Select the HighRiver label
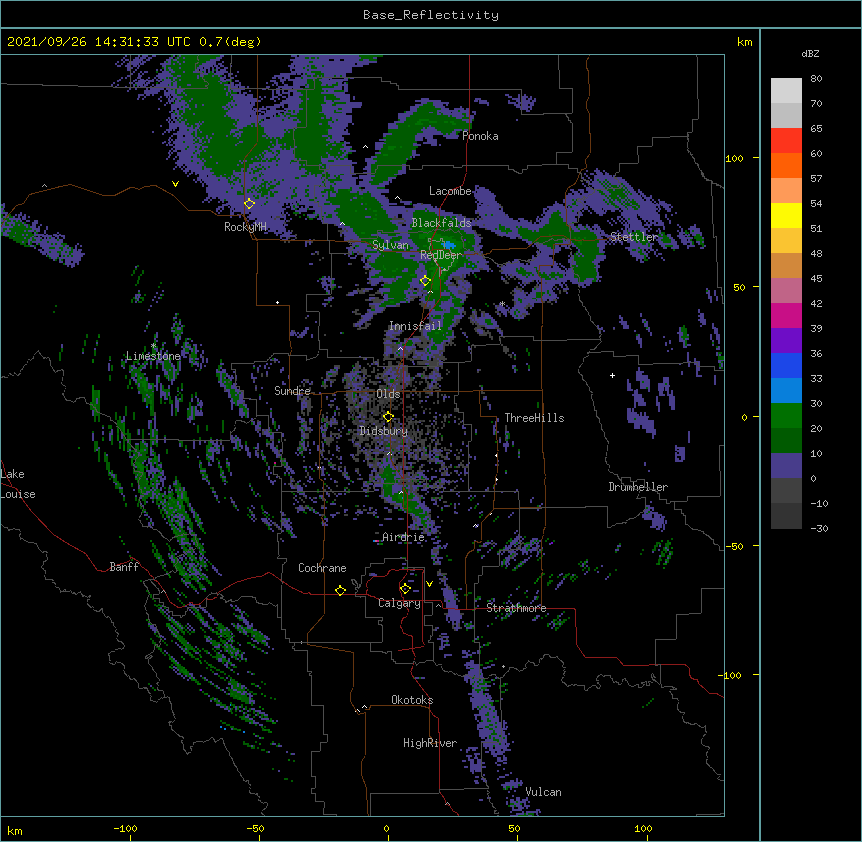This screenshot has height=842, width=862. click(430, 743)
